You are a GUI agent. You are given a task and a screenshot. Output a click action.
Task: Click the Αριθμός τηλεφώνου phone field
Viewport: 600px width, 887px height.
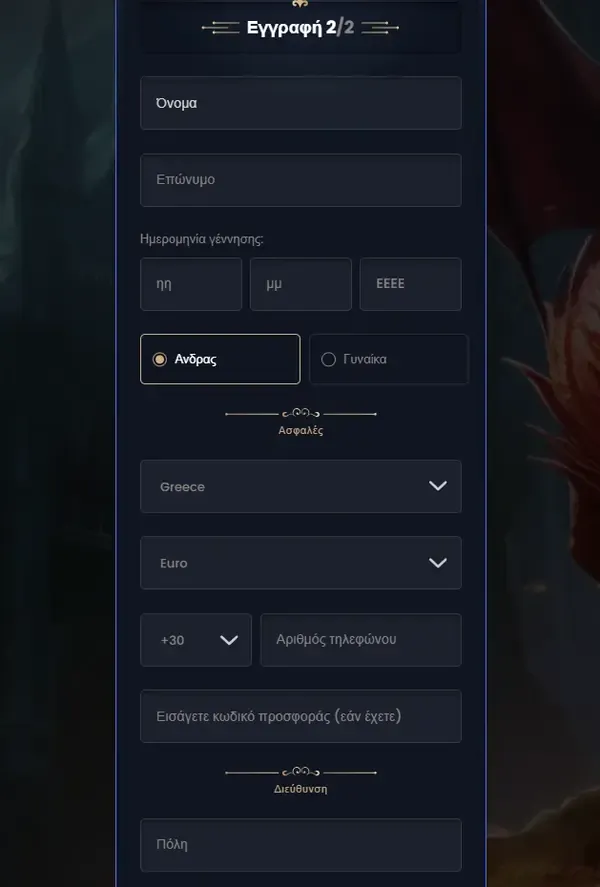(x=361, y=640)
